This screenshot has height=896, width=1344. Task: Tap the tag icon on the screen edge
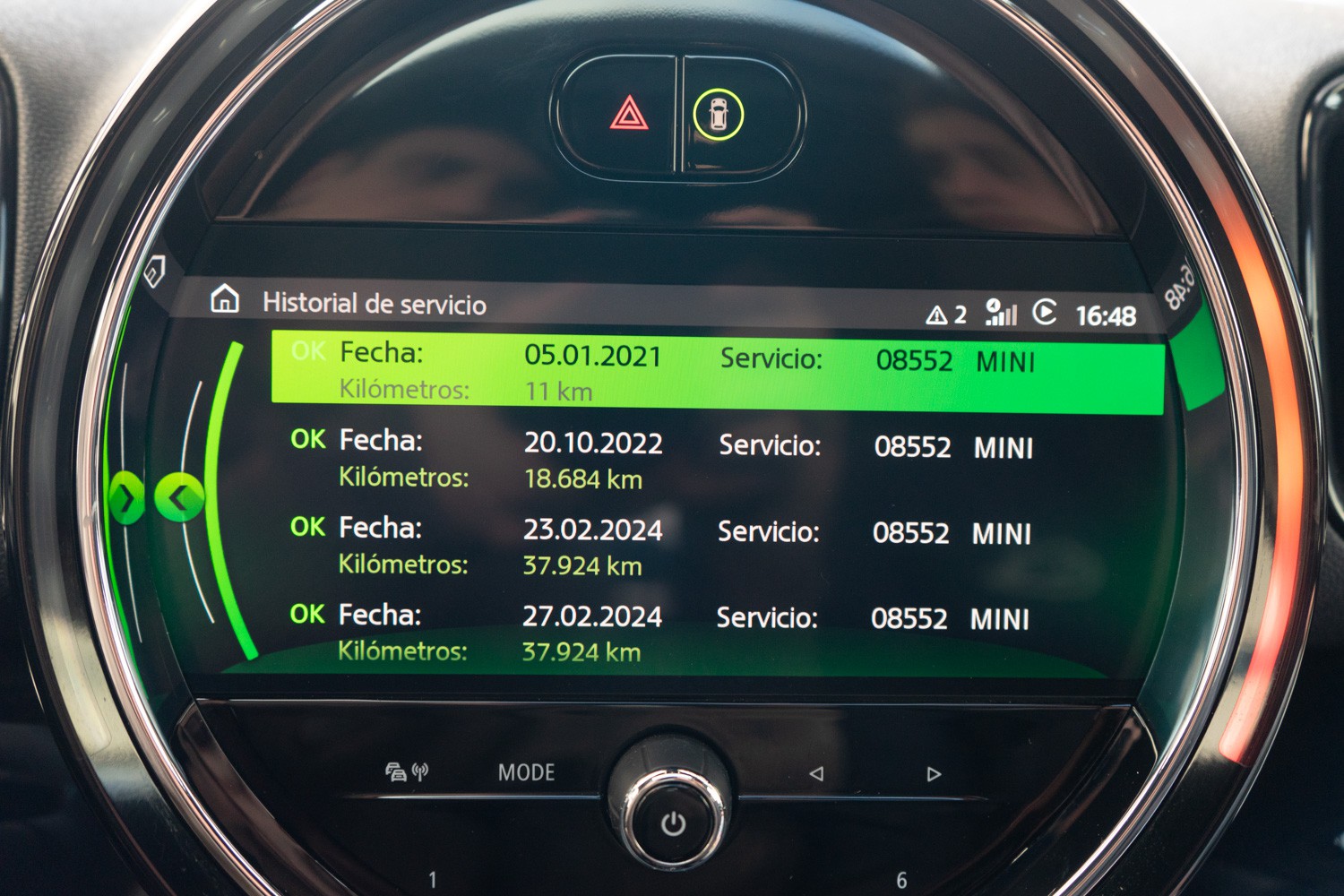155,271
